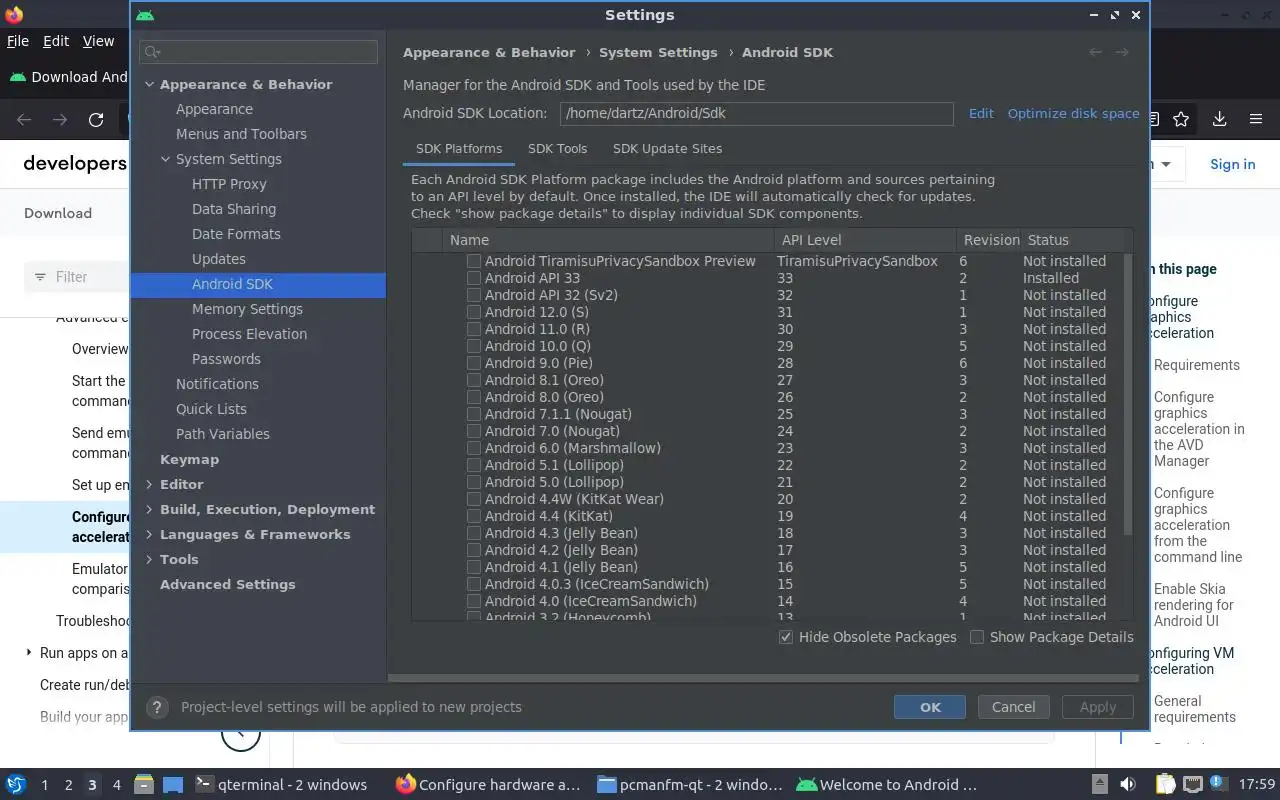Click the show desktop icon in taskbar
The width and height of the screenshot is (1280, 800).
(x=173, y=785)
